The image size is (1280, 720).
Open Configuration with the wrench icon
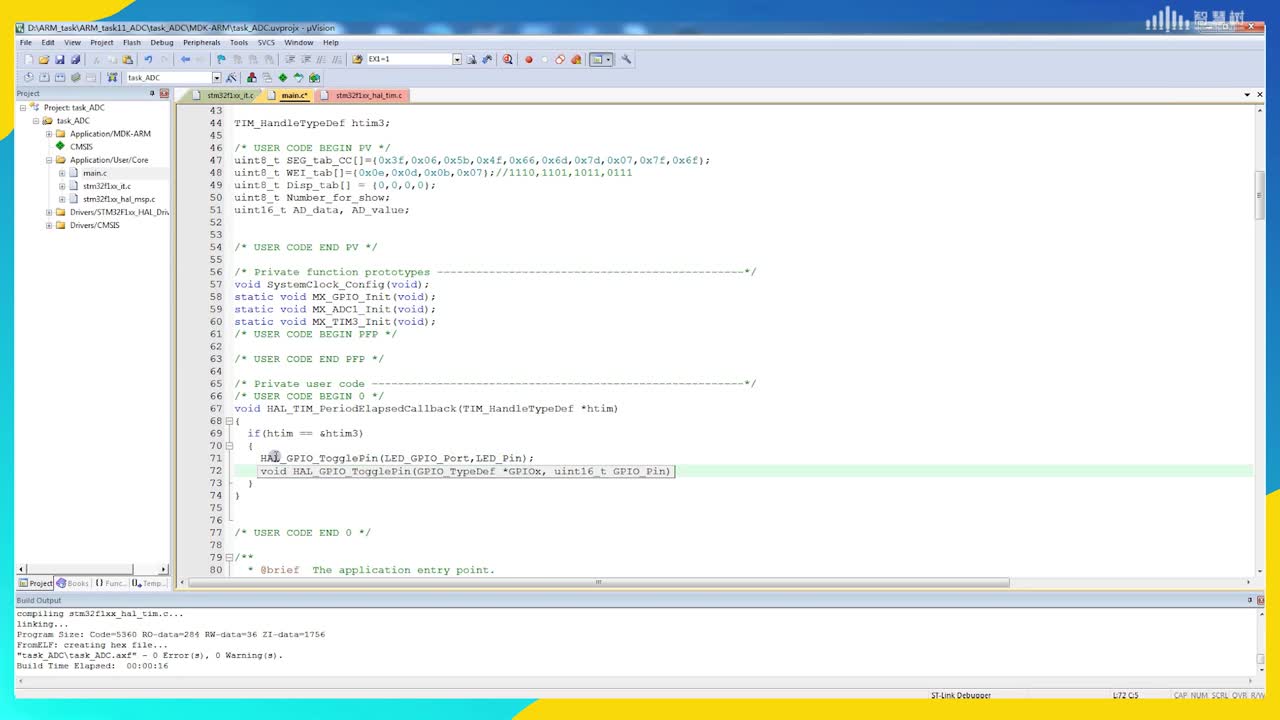pyautogui.click(x=626, y=59)
